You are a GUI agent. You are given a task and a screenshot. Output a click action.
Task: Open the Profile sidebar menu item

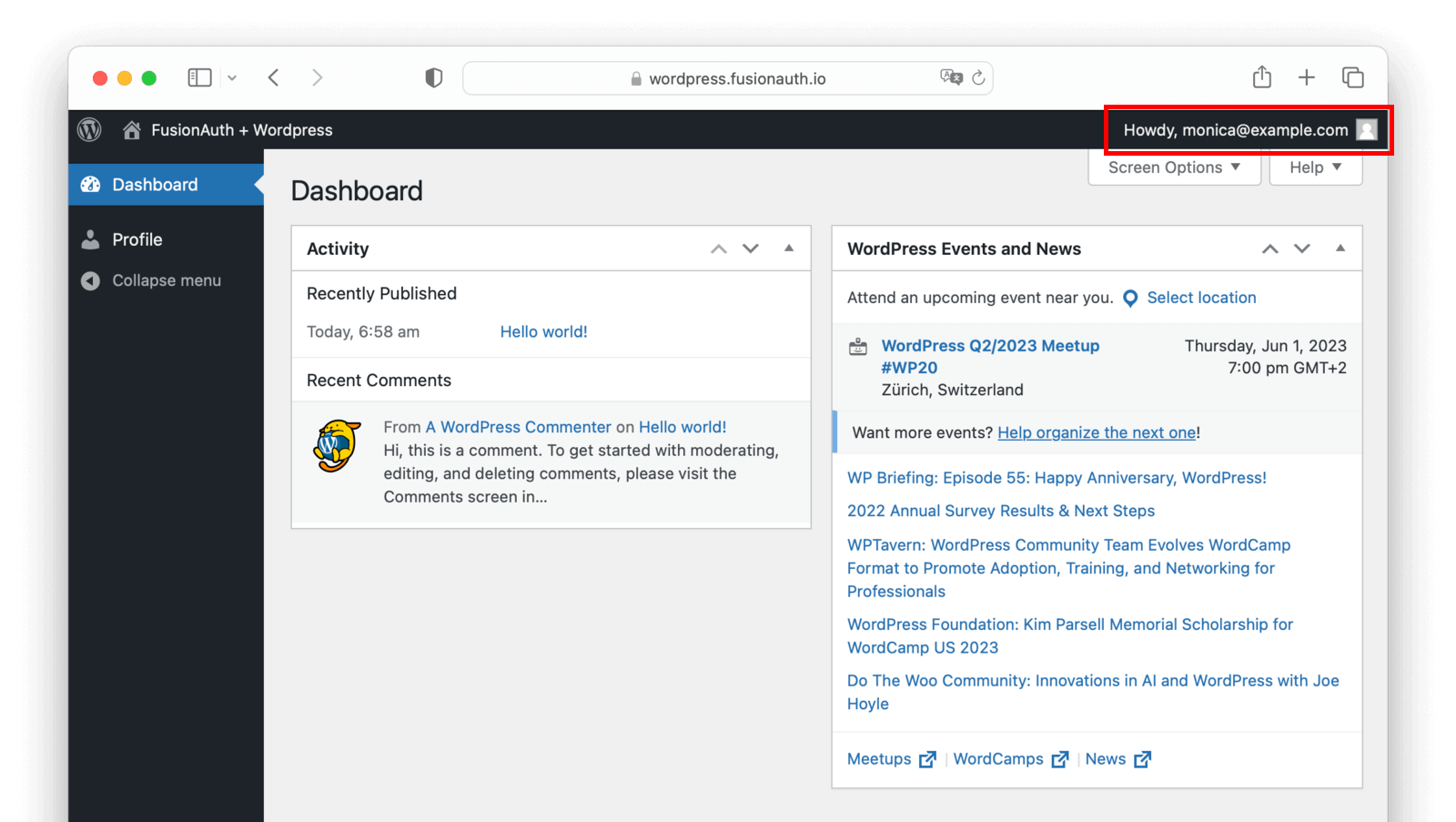point(166,239)
